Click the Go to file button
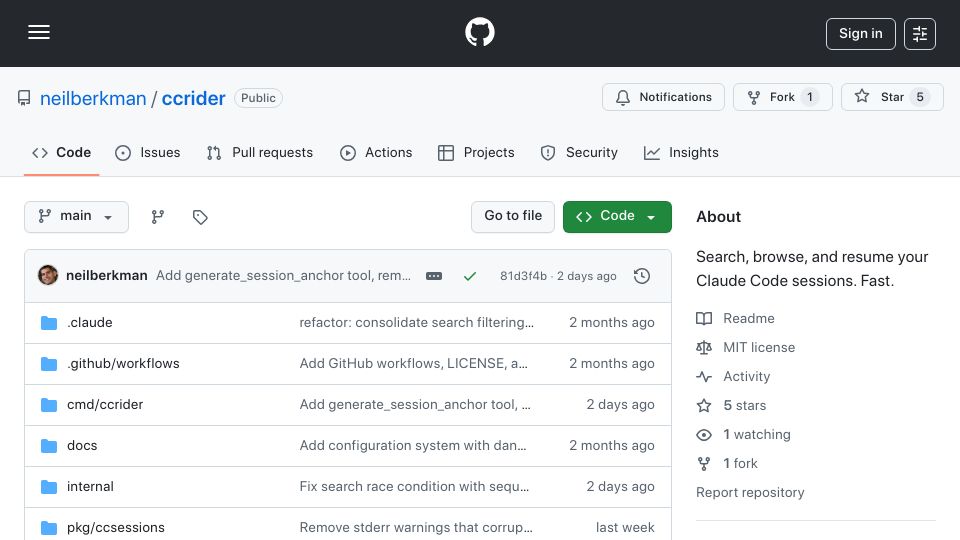Screen dimensions: 960x540 pos(513,217)
